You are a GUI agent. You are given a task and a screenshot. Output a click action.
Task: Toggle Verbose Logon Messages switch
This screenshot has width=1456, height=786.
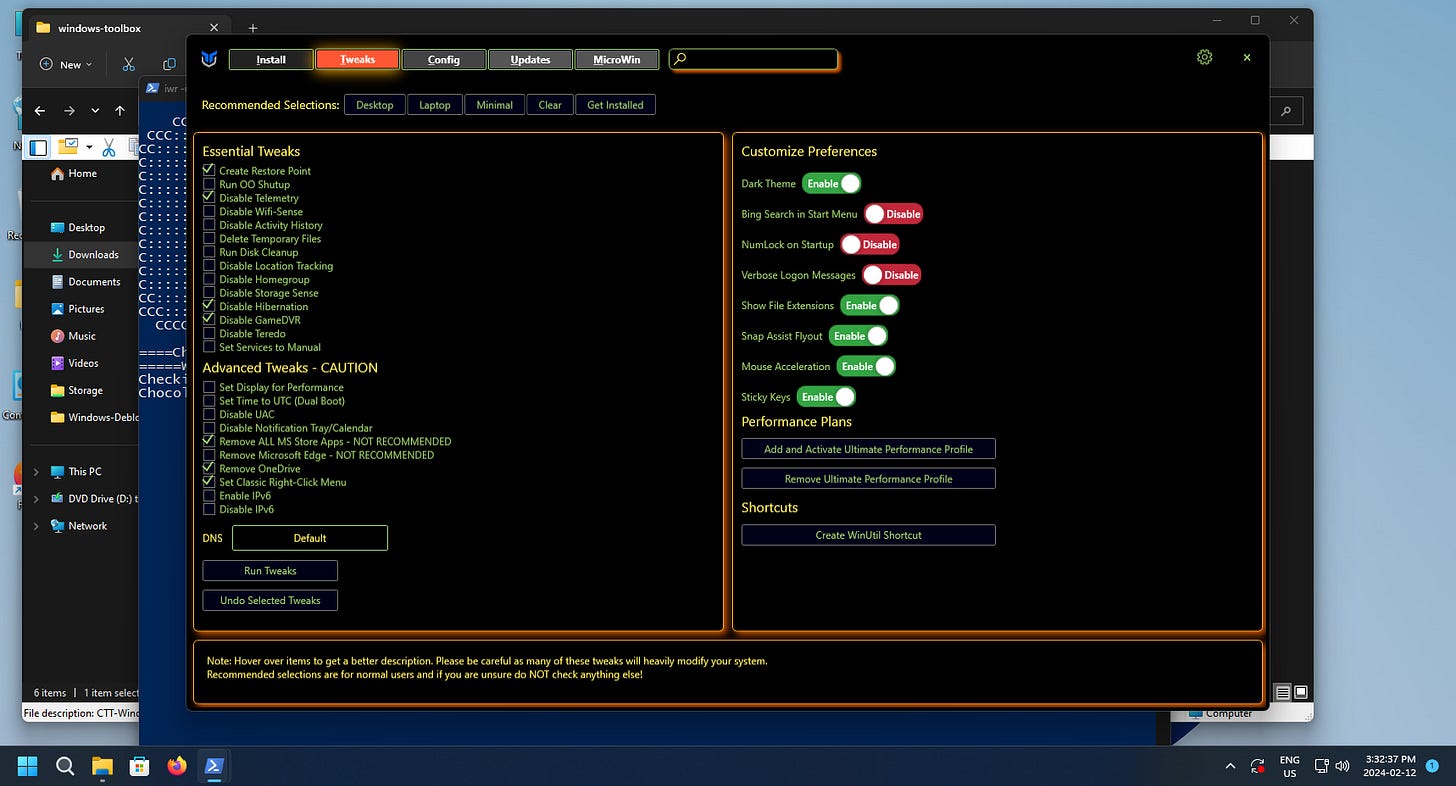point(891,275)
